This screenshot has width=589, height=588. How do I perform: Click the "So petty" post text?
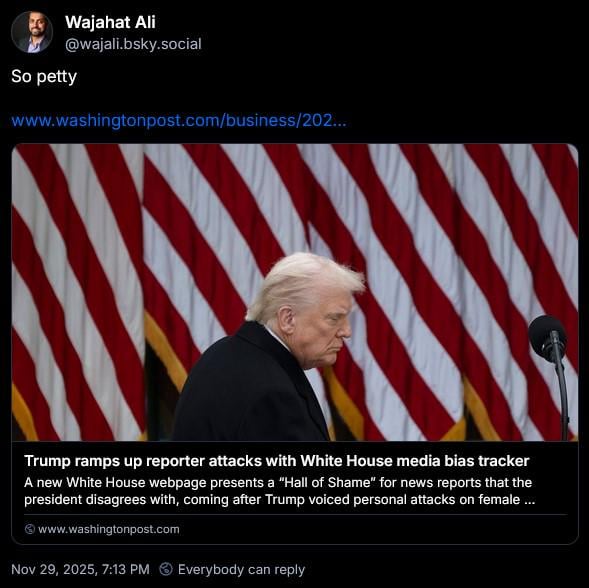(44, 76)
